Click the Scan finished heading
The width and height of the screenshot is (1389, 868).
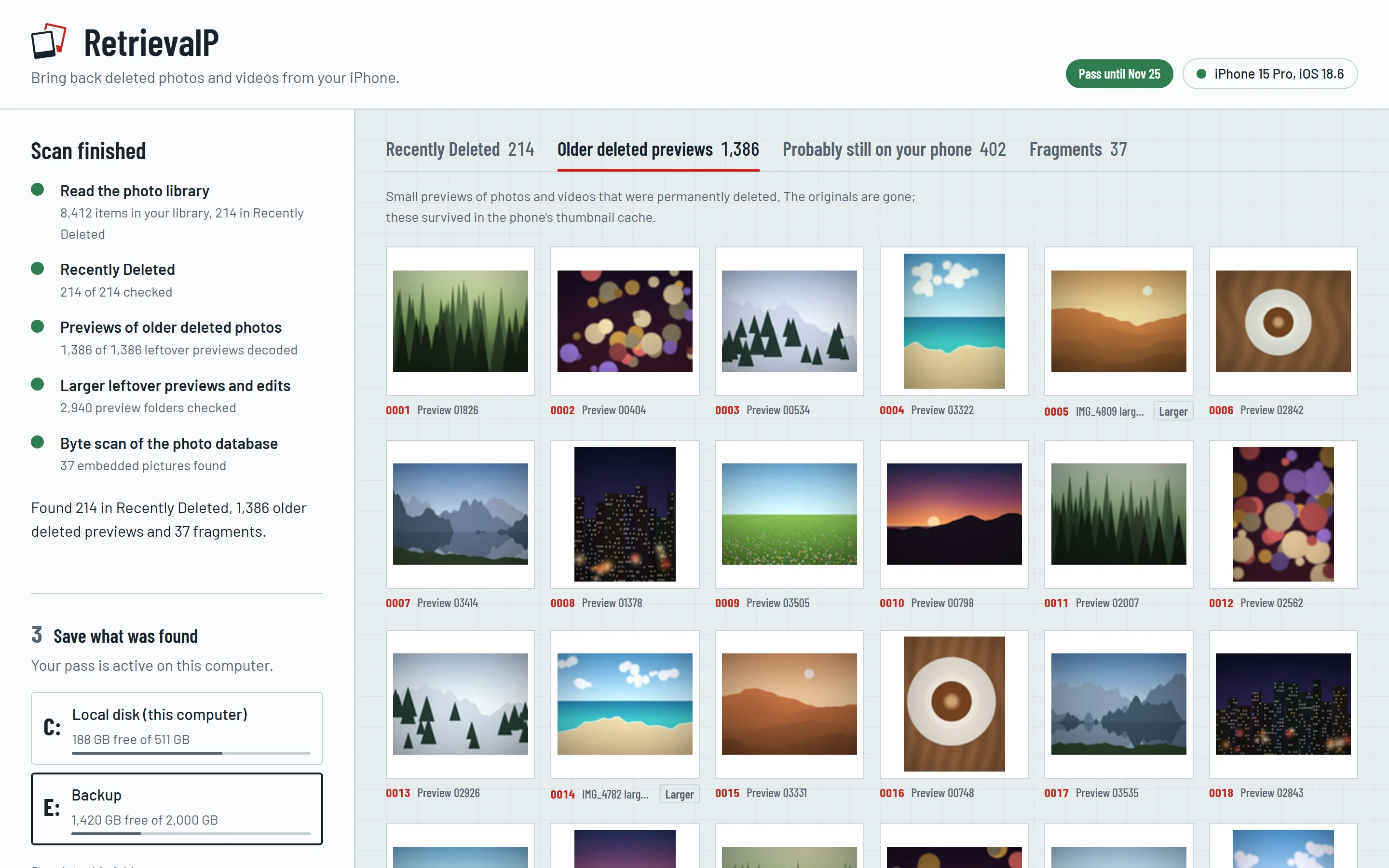pyautogui.click(x=88, y=151)
